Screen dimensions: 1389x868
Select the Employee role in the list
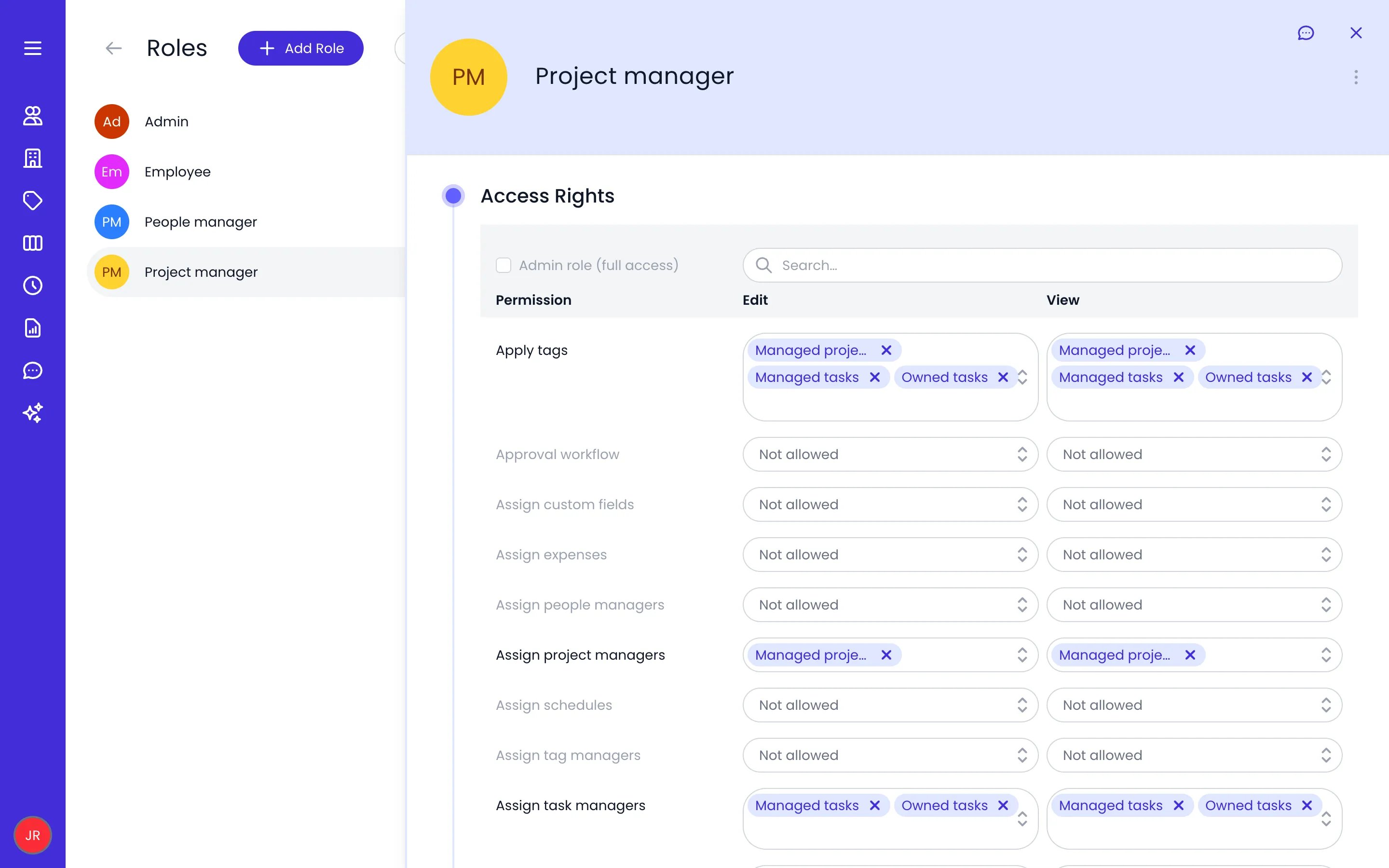(246, 172)
